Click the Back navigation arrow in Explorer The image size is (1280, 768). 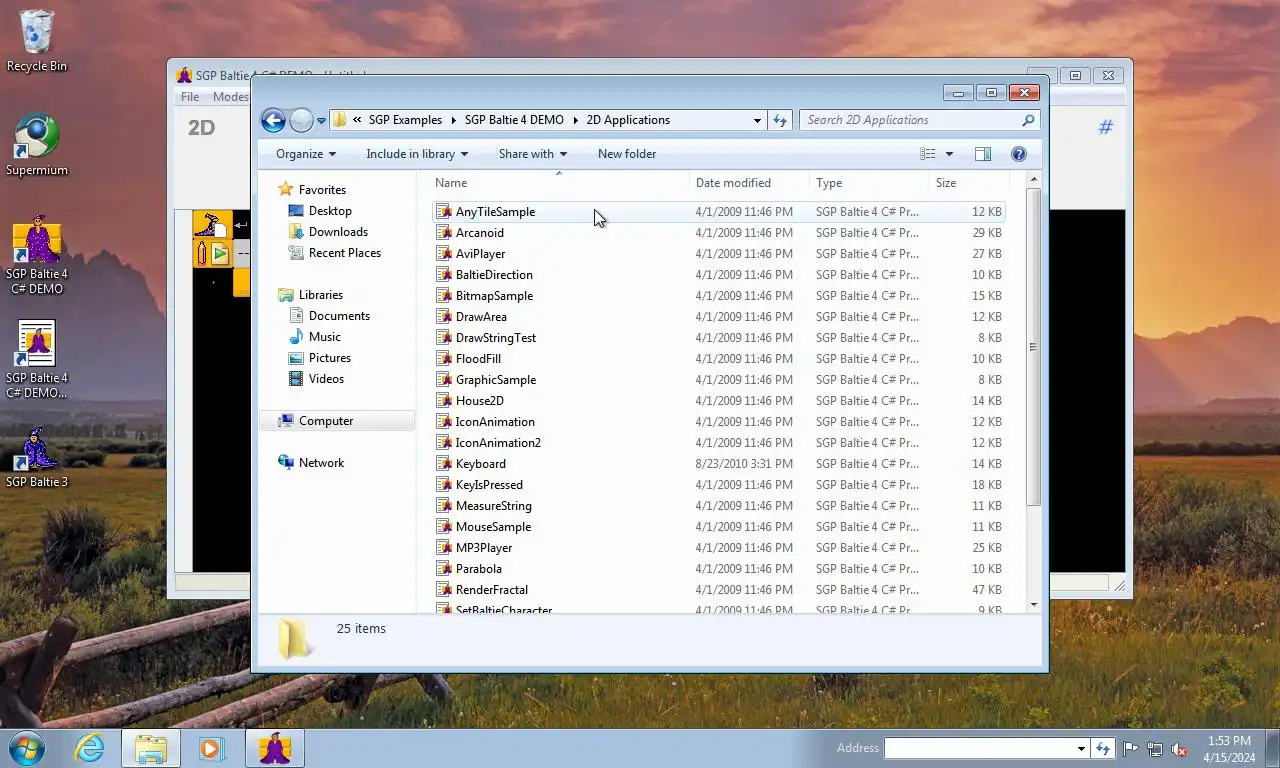click(273, 120)
